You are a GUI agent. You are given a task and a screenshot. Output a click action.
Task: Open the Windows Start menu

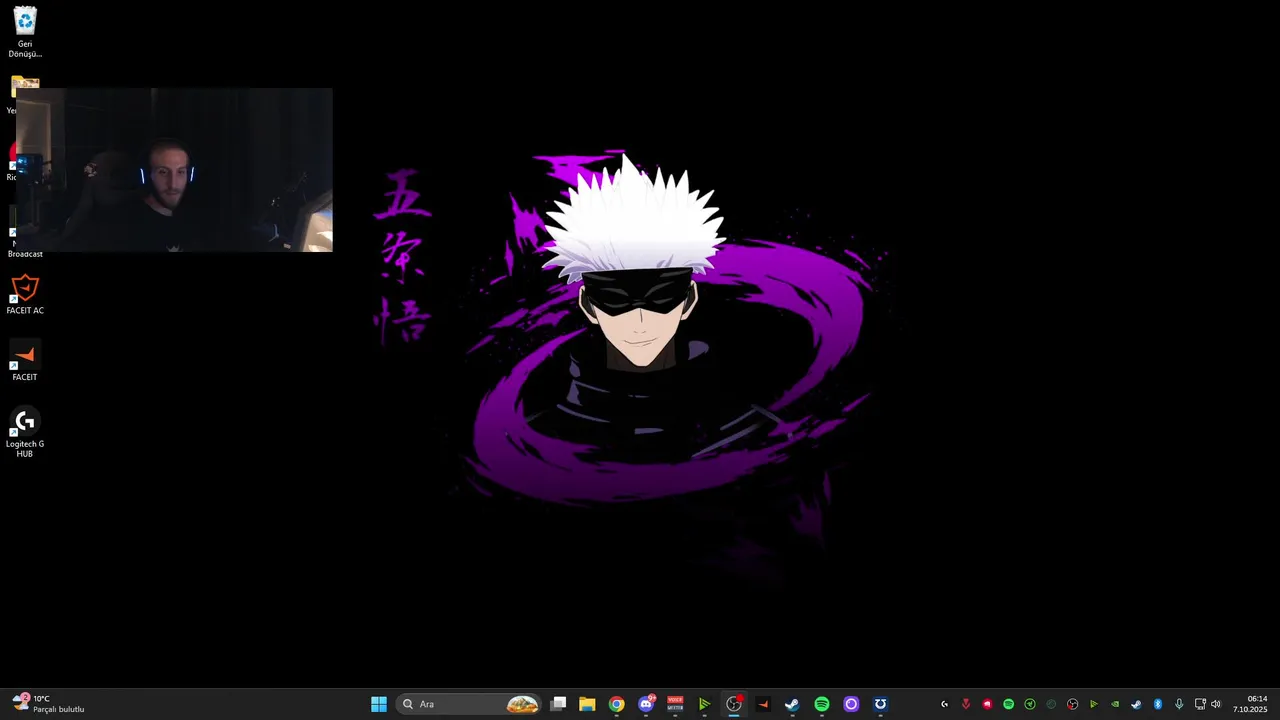(x=379, y=704)
